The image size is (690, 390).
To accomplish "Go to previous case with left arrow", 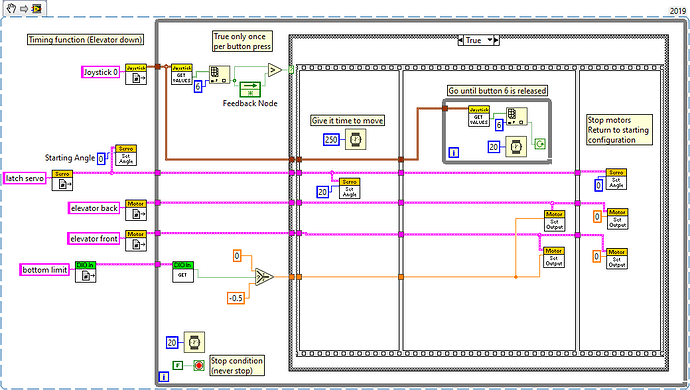I will click(x=460, y=40).
